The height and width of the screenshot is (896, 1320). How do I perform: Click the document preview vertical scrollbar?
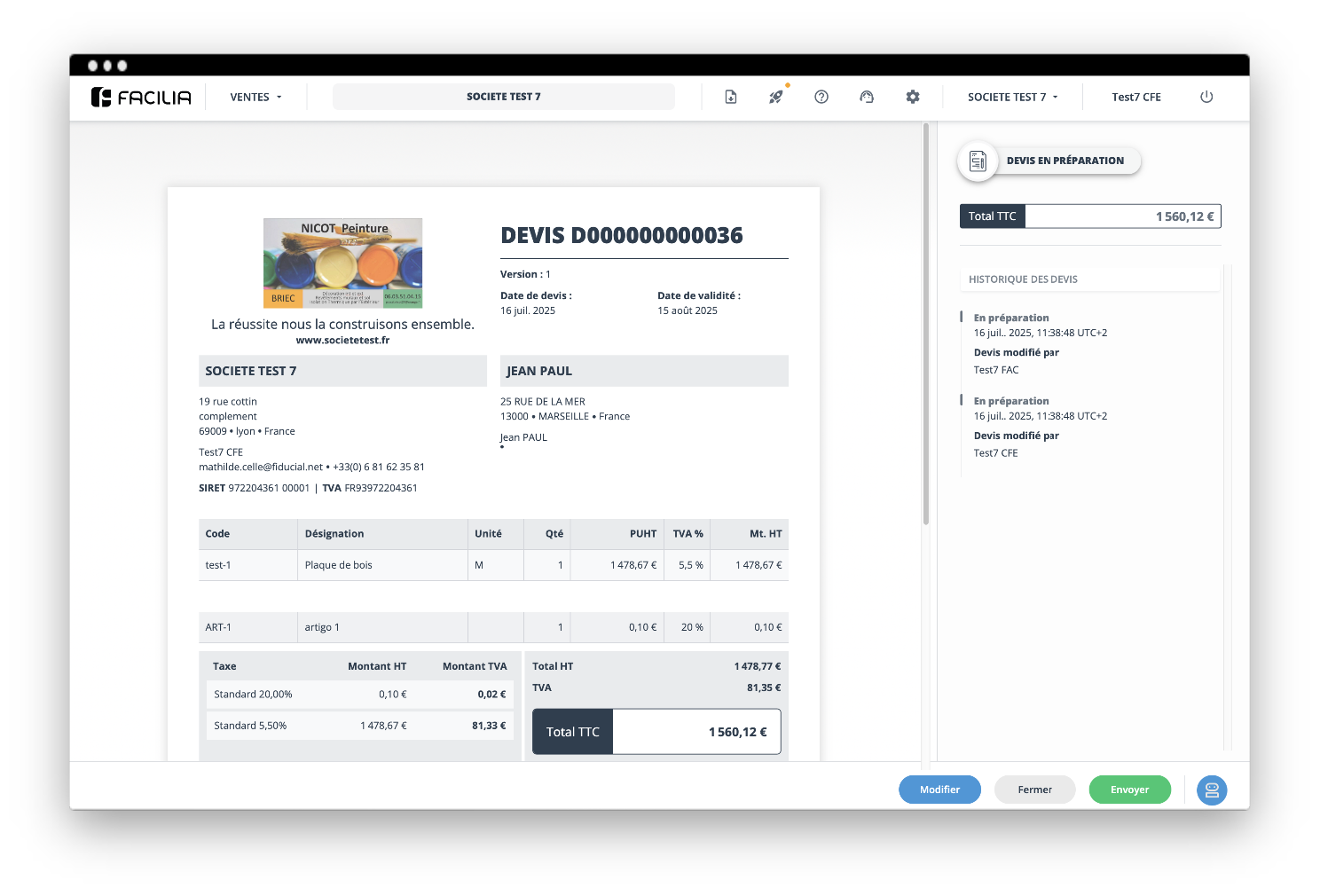[x=926, y=324]
